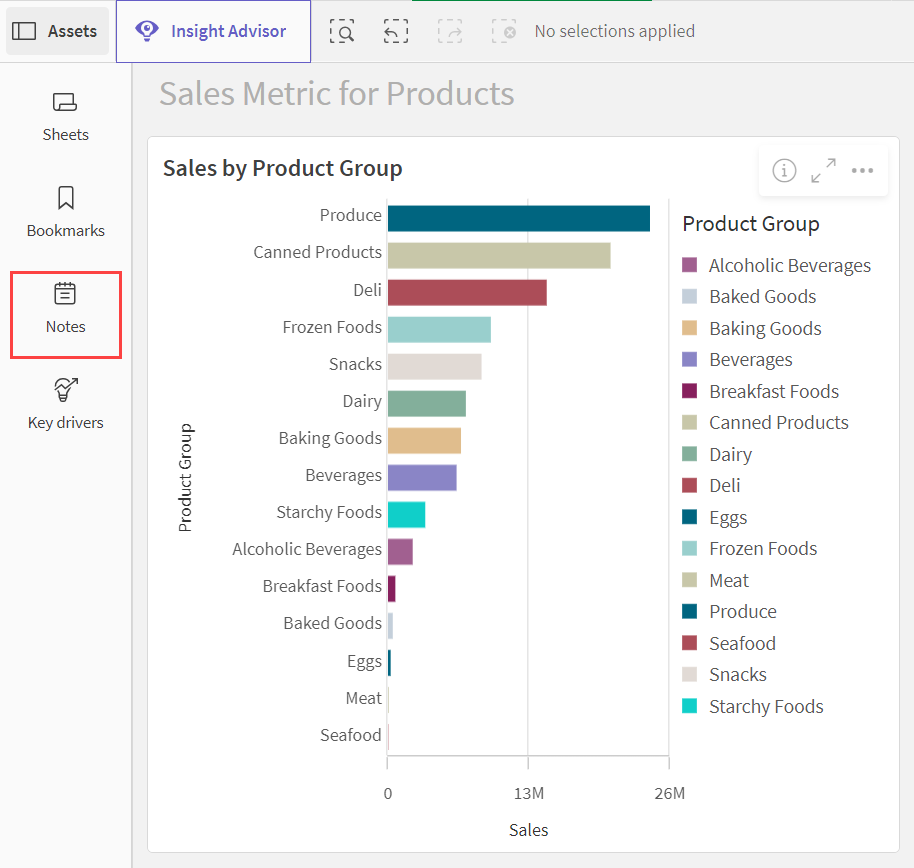Click Snacks legend label
The height and width of the screenshot is (868, 914).
pyautogui.click(x=737, y=674)
